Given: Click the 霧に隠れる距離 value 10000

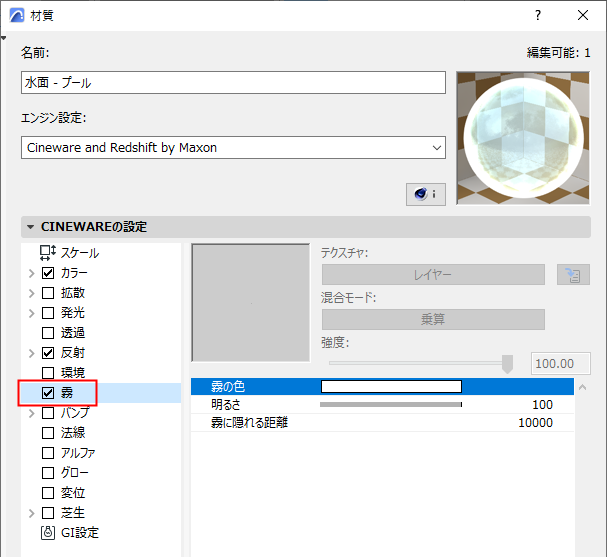Looking at the screenshot, I should coord(535,423).
